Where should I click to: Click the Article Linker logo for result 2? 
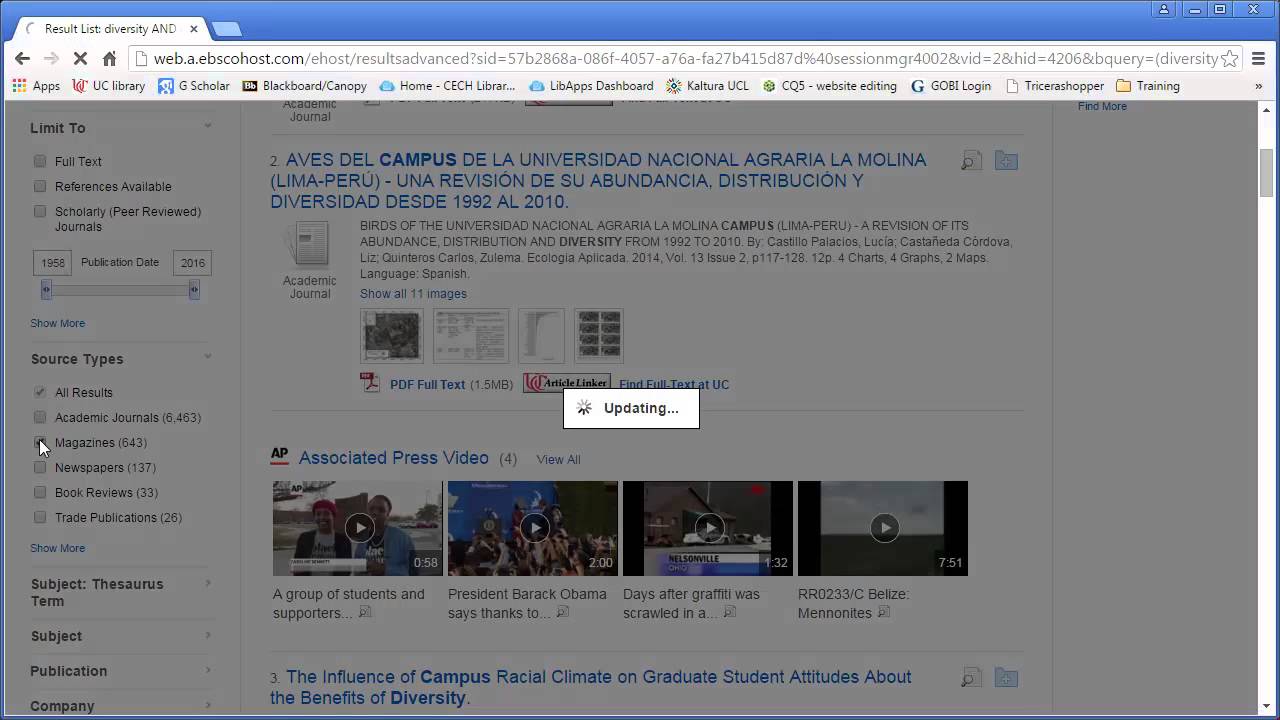coord(567,383)
